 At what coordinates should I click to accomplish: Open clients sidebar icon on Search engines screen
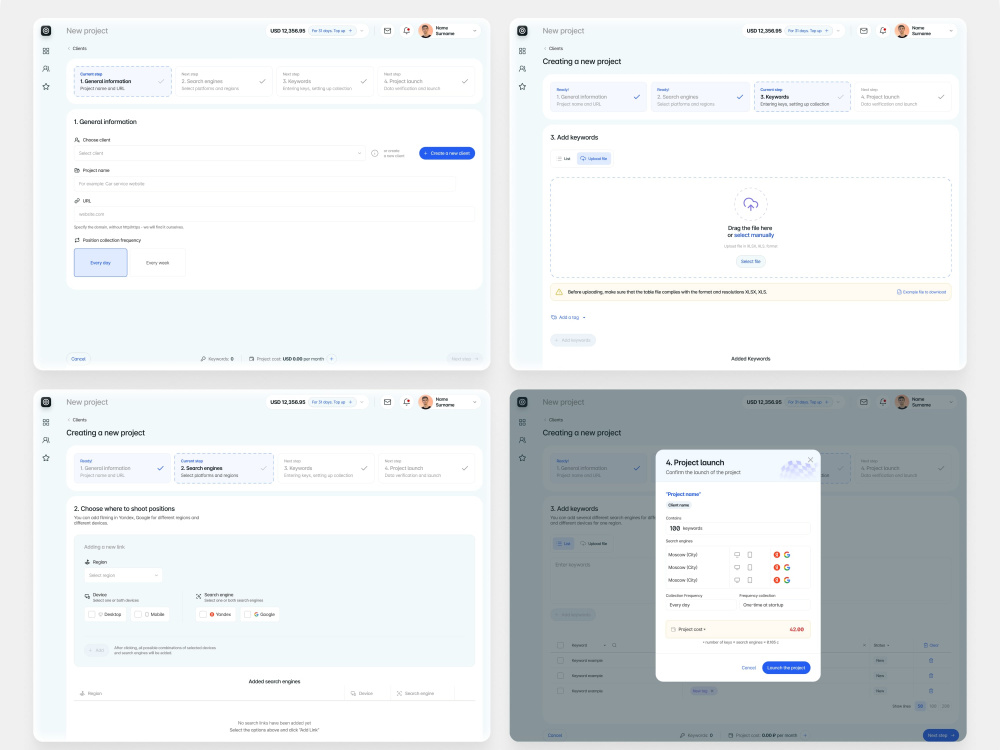pos(46,440)
